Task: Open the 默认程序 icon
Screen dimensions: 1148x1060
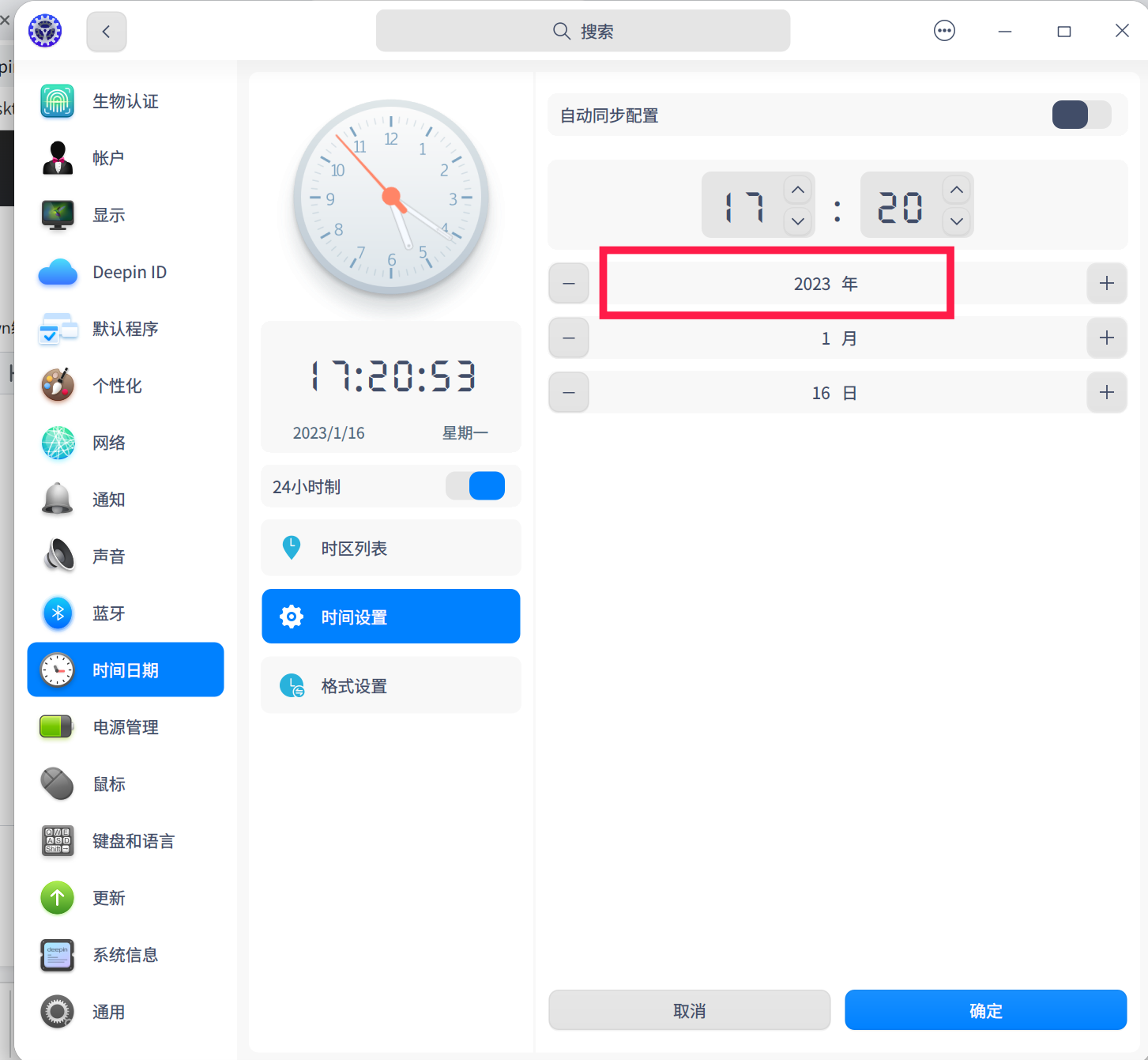Action: point(58,329)
